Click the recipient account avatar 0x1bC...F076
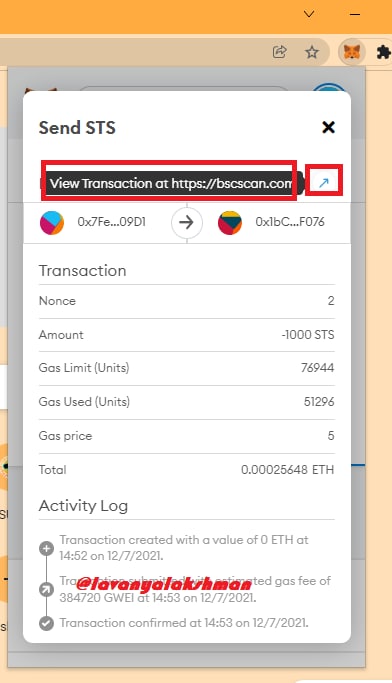 [x=230, y=223]
